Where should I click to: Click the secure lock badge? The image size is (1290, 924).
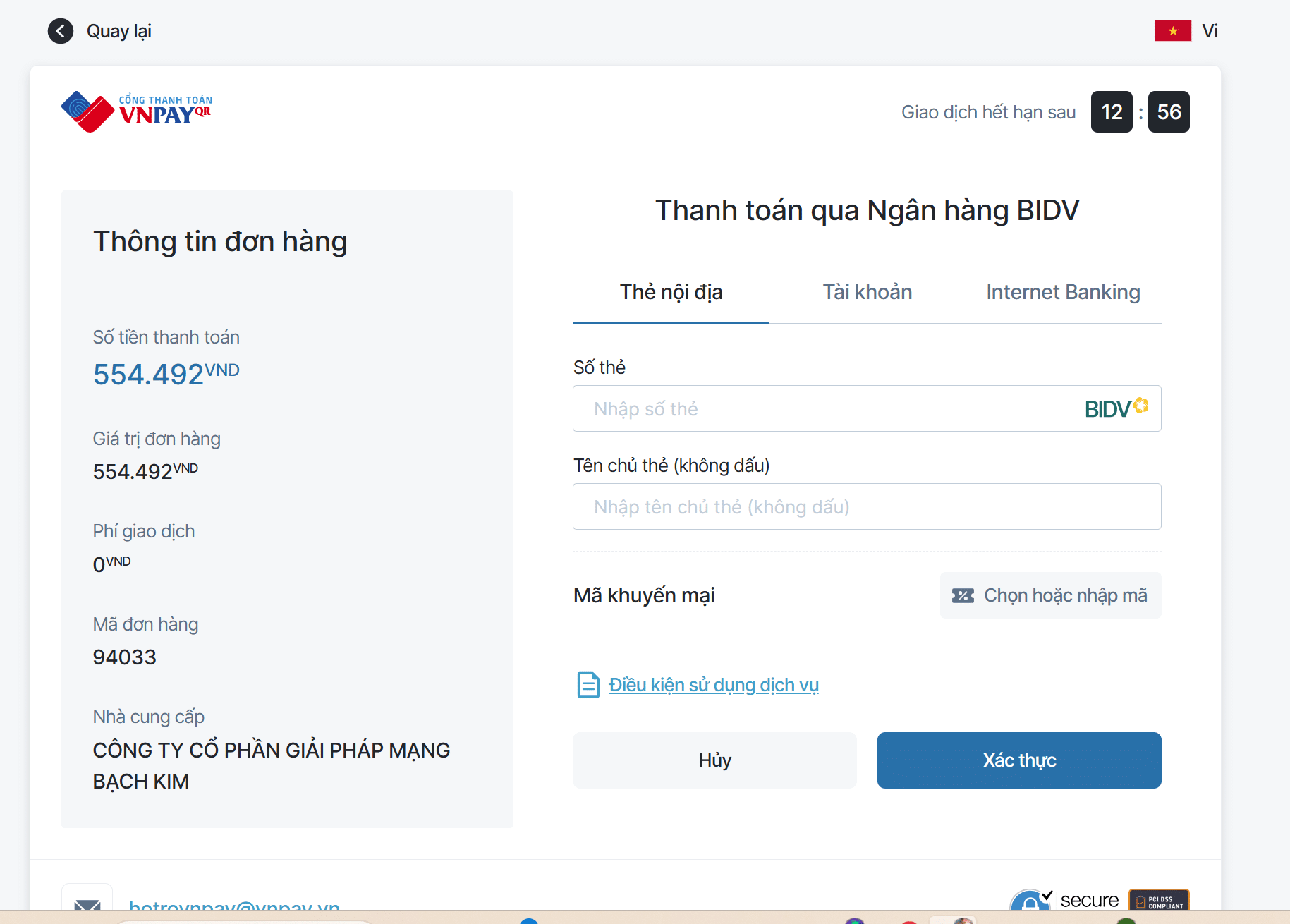[1030, 901]
